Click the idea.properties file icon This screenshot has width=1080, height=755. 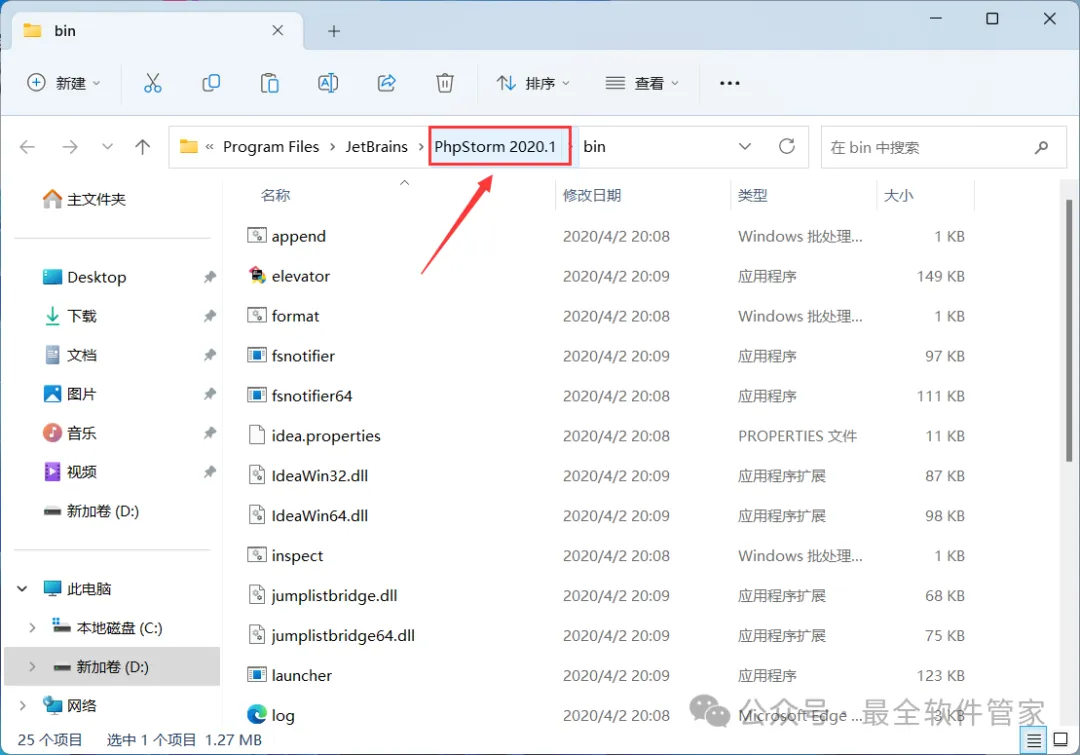click(256, 435)
